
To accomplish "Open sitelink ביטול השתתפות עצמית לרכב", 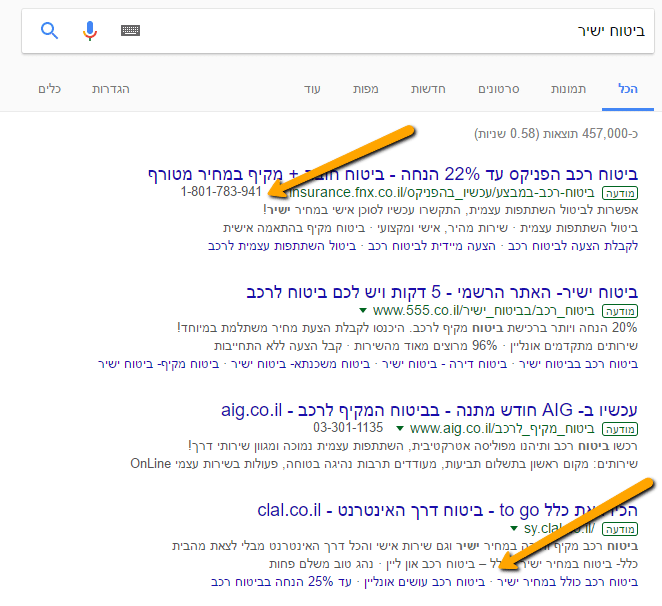I will [282, 246].
